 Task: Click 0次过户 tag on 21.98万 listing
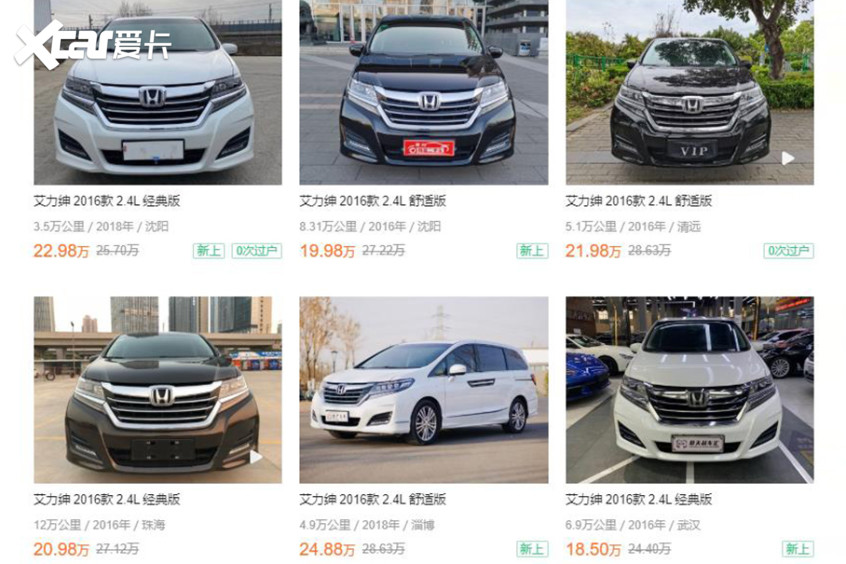tap(788, 251)
